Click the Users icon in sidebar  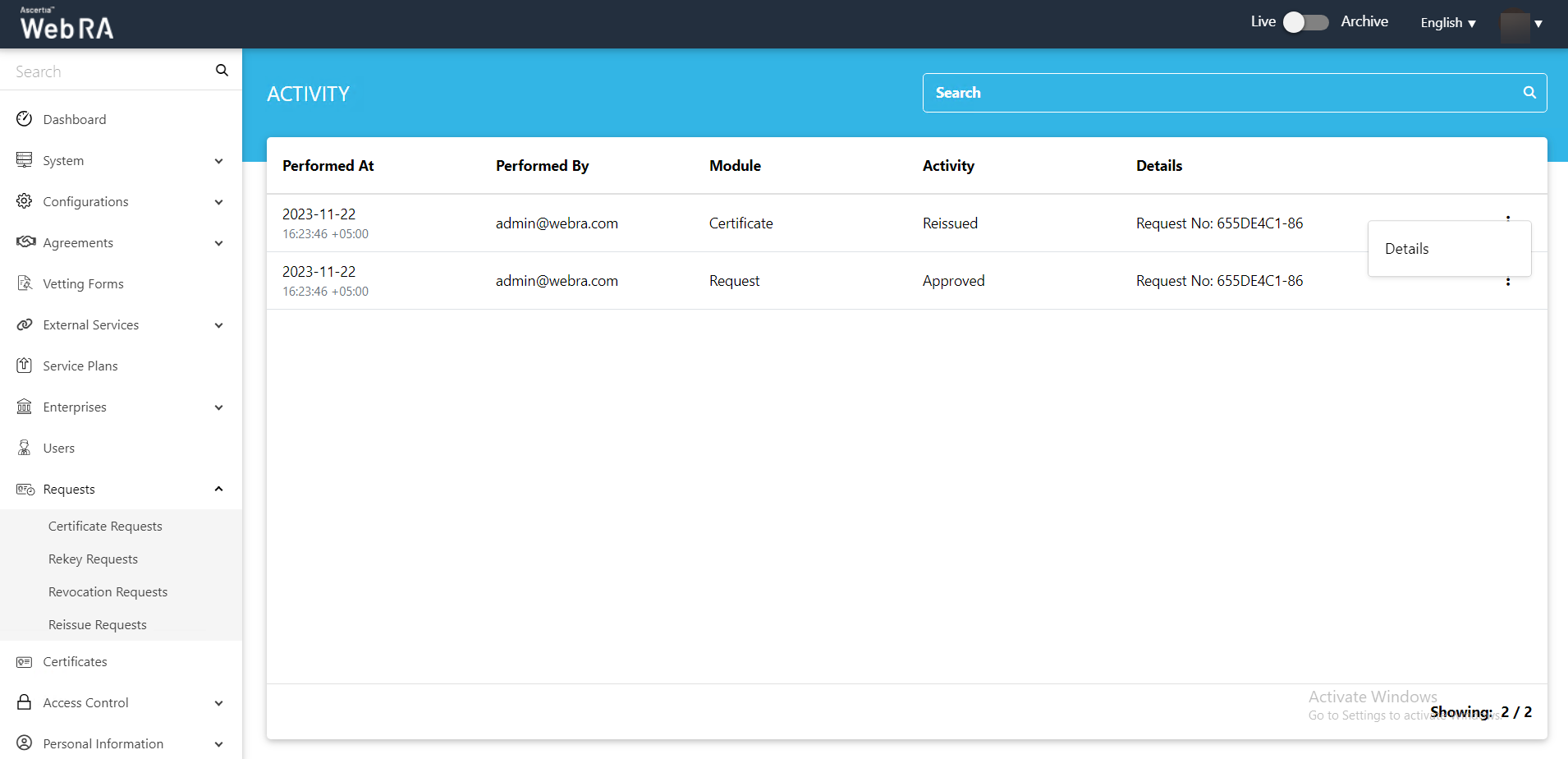coord(25,448)
